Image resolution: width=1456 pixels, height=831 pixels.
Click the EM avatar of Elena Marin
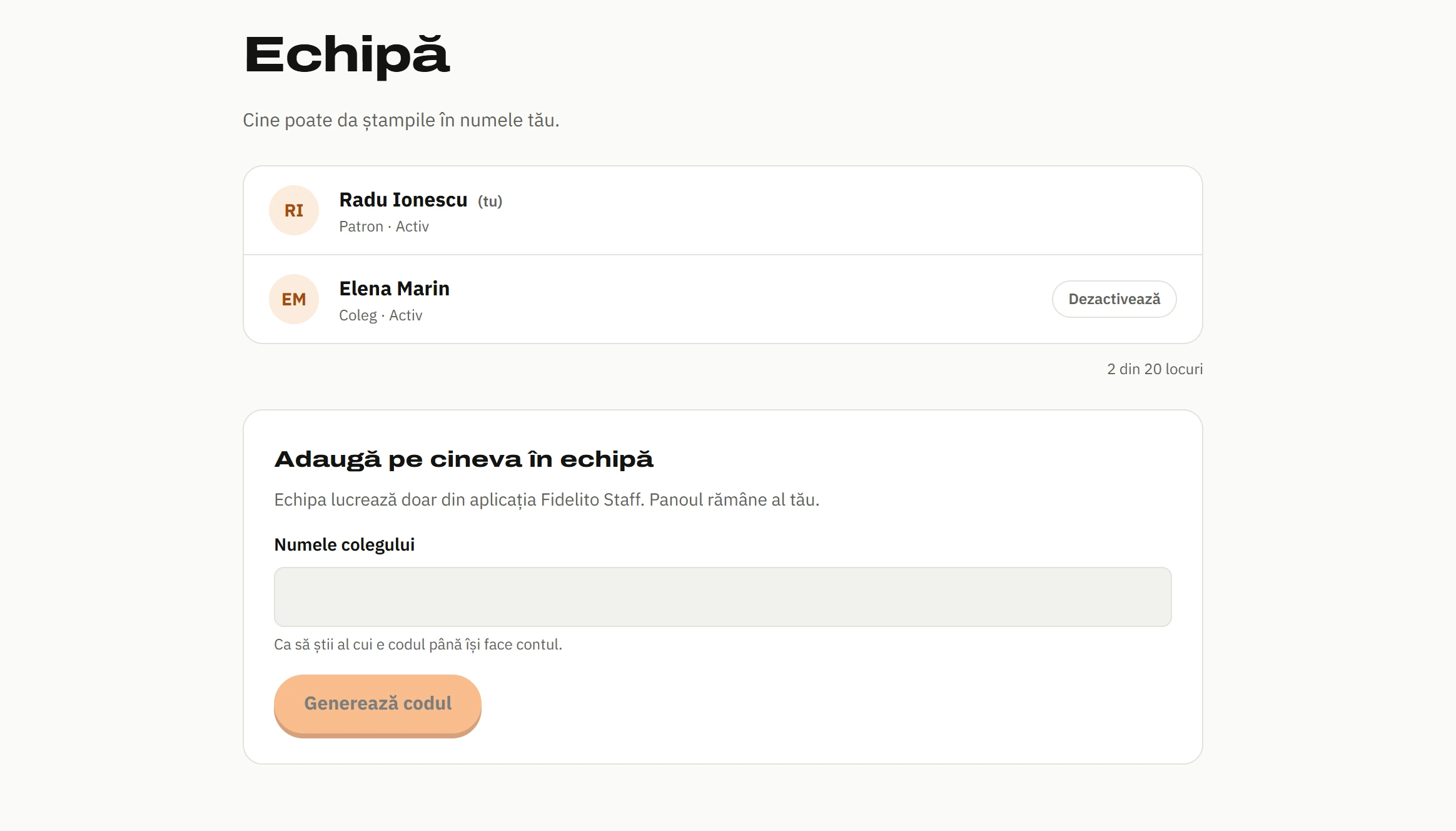point(294,299)
